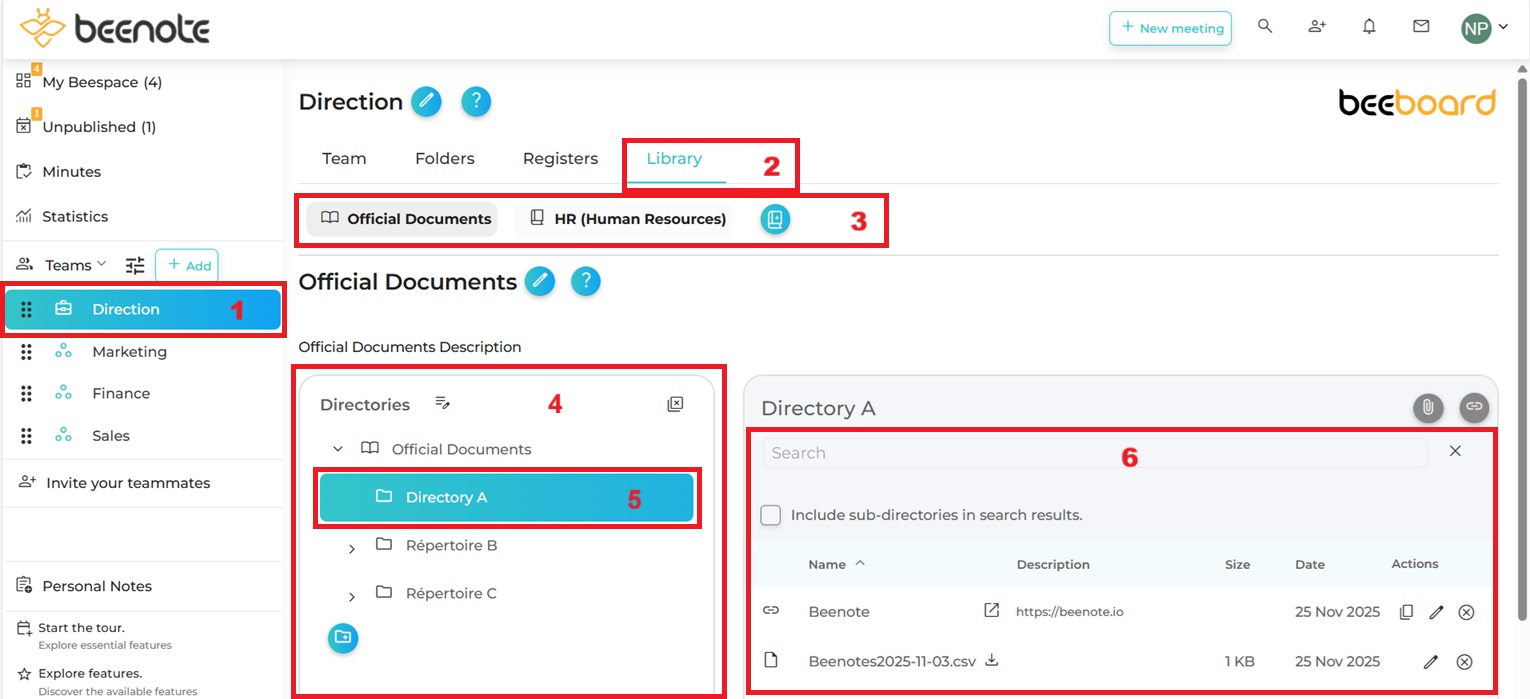Image resolution: width=1530 pixels, height=699 pixels.
Task: Open notifications bell icon
Action: point(1369,27)
